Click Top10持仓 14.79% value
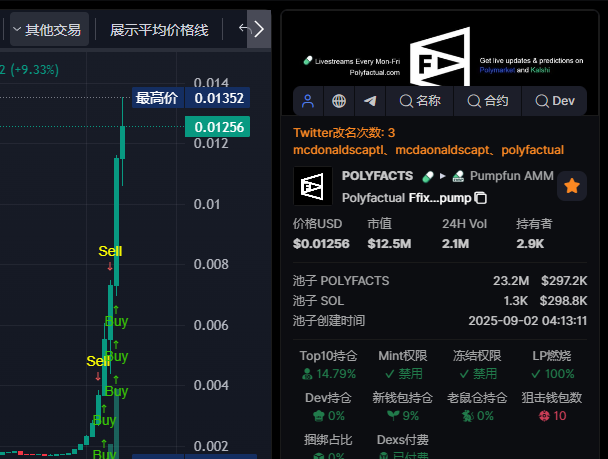 coord(336,374)
